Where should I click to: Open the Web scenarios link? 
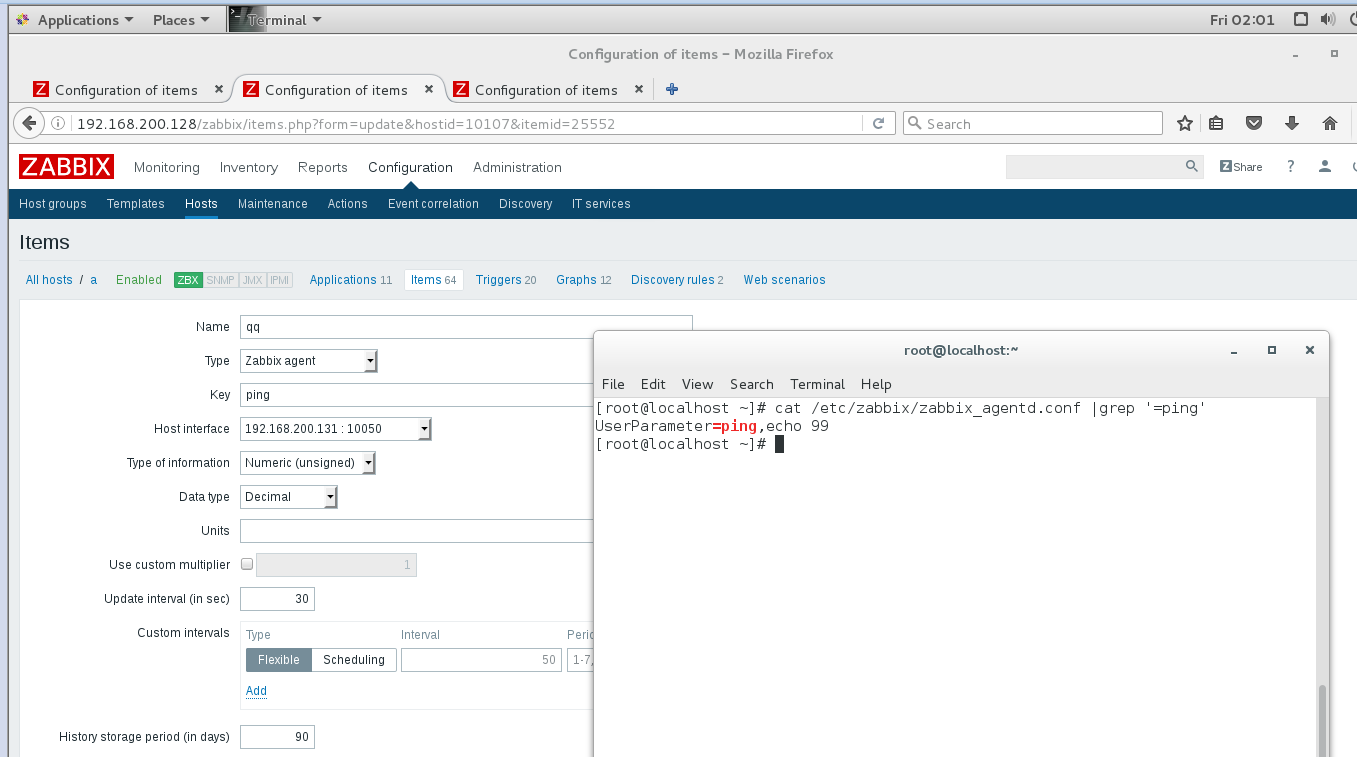pyautogui.click(x=785, y=280)
